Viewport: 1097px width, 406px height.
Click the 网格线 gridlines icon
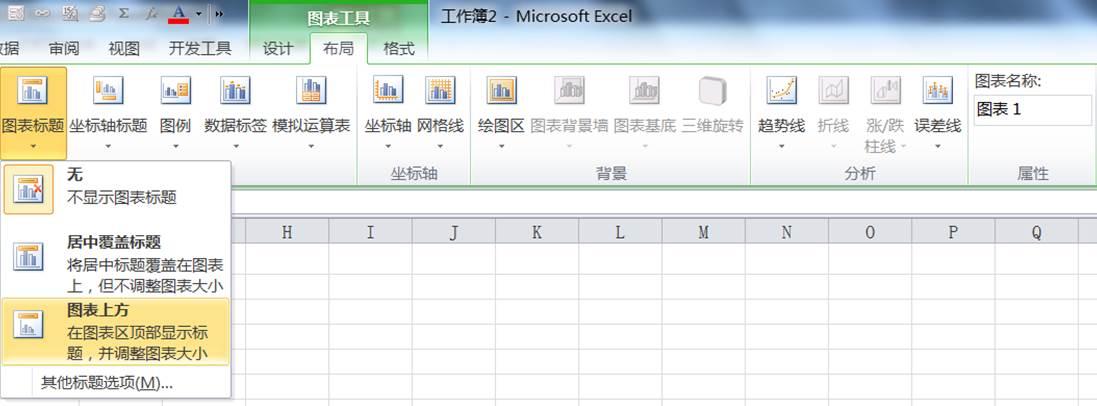441,91
